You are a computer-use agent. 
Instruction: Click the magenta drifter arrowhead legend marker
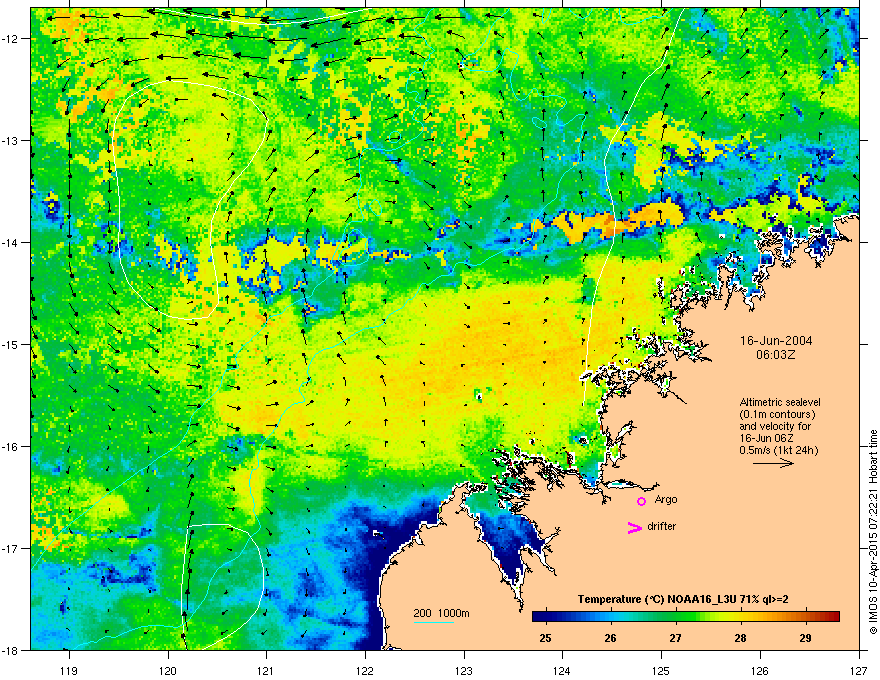(635, 527)
